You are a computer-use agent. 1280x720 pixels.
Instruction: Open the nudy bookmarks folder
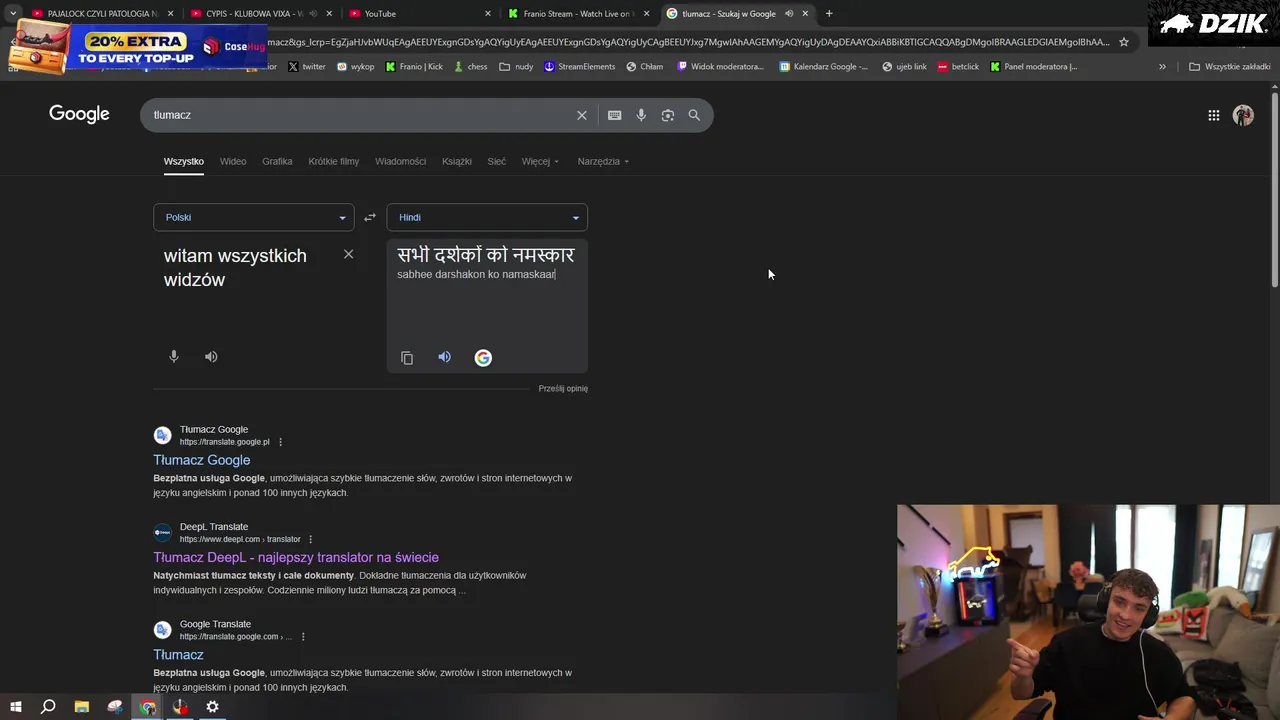tap(516, 67)
